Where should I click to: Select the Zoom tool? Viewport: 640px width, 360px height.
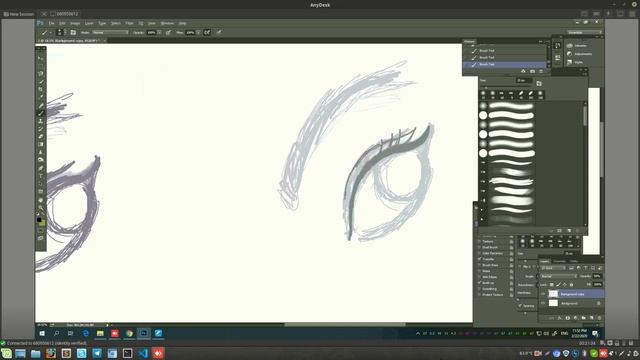[41, 208]
